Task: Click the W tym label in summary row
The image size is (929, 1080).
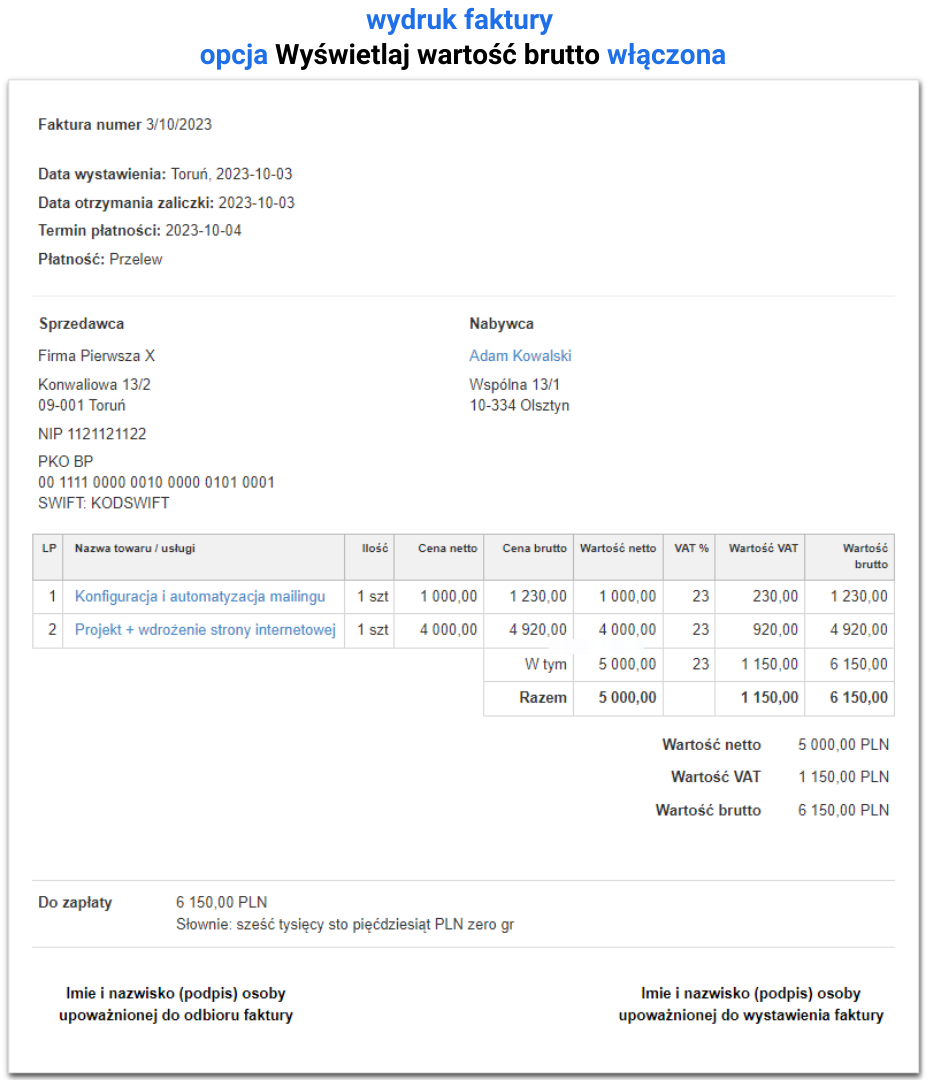Action: point(546,664)
